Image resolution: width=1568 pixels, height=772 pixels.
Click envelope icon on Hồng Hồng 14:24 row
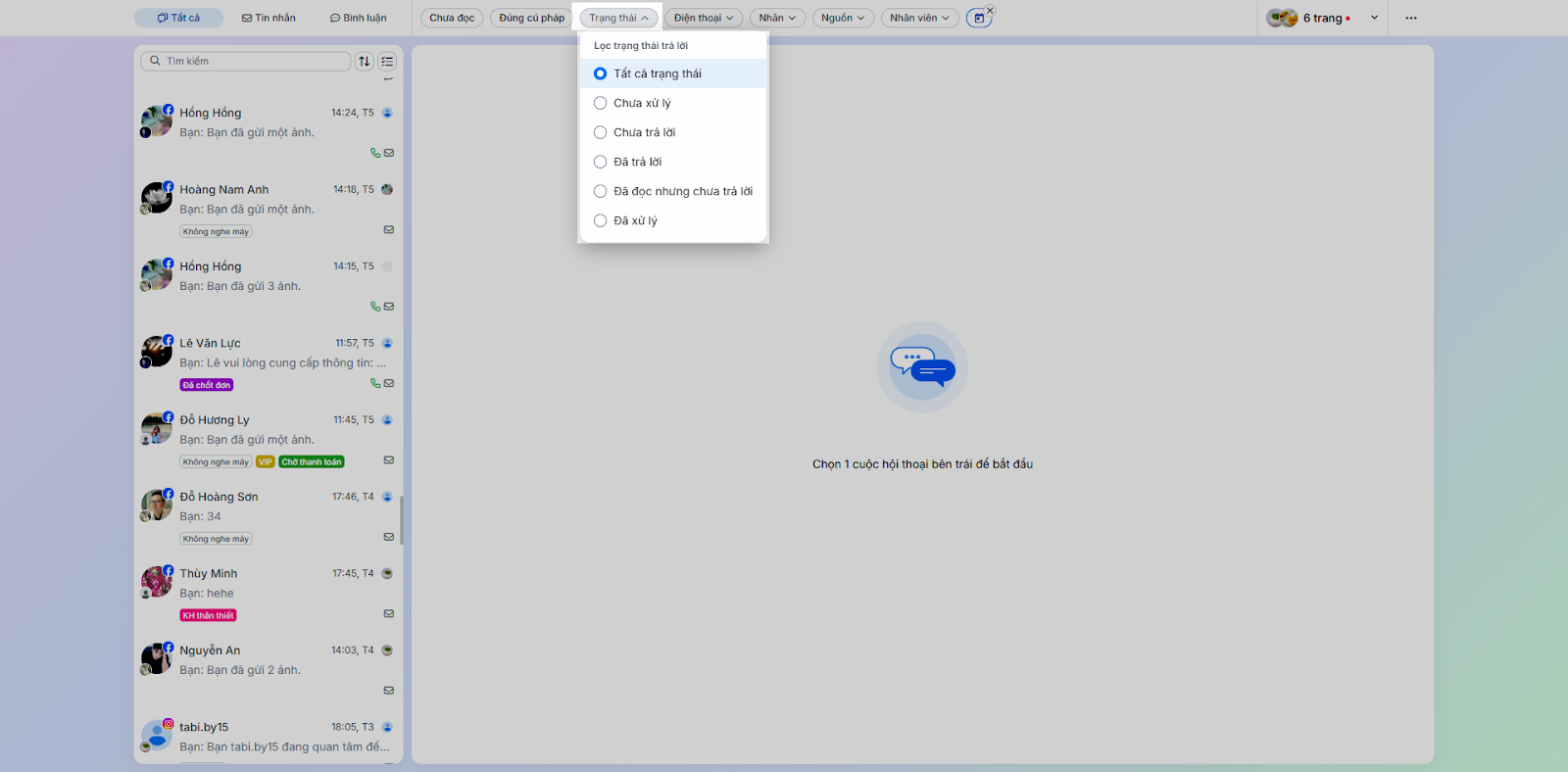point(389,153)
